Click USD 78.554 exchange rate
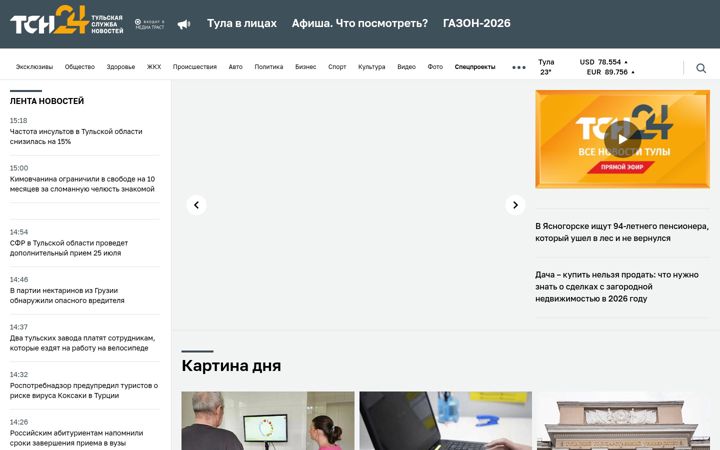This screenshot has width=720, height=450. click(x=603, y=62)
